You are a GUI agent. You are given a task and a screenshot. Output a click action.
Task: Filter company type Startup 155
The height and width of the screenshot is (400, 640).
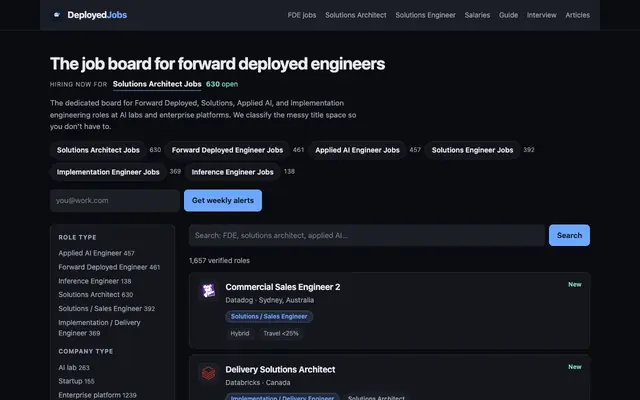[x=76, y=381]
